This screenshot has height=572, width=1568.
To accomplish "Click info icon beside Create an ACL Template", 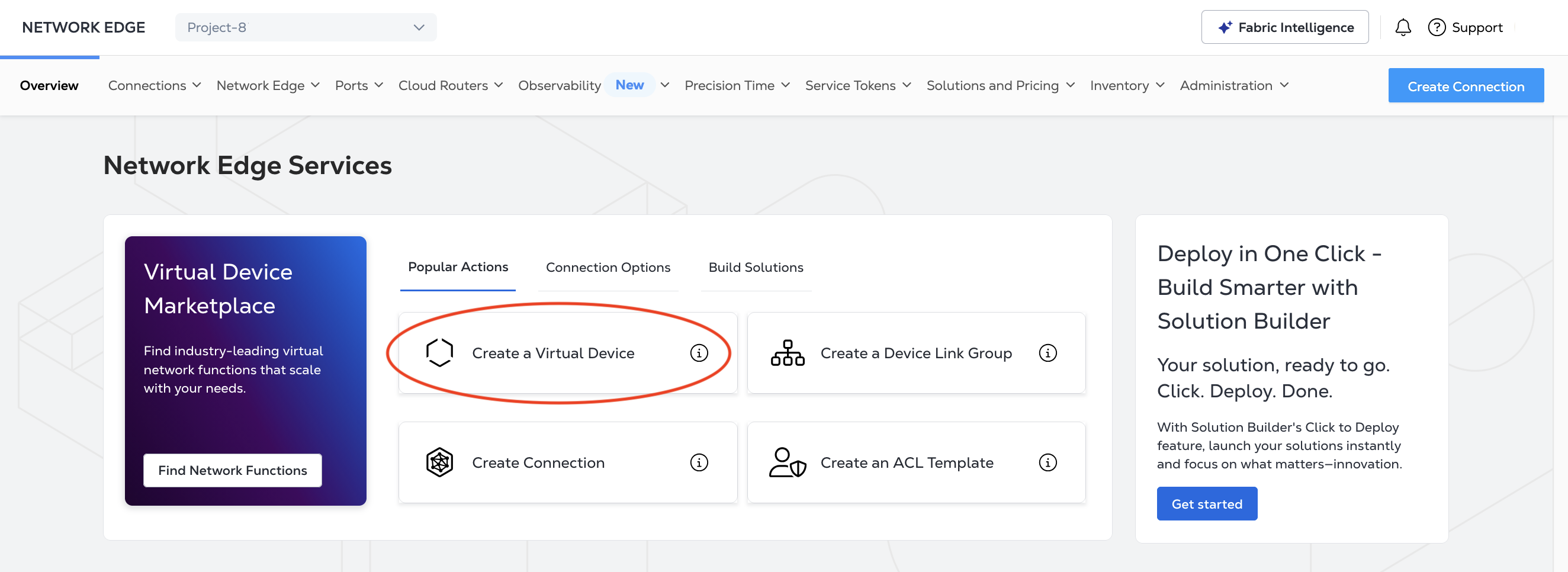I will click(1048, 462).
